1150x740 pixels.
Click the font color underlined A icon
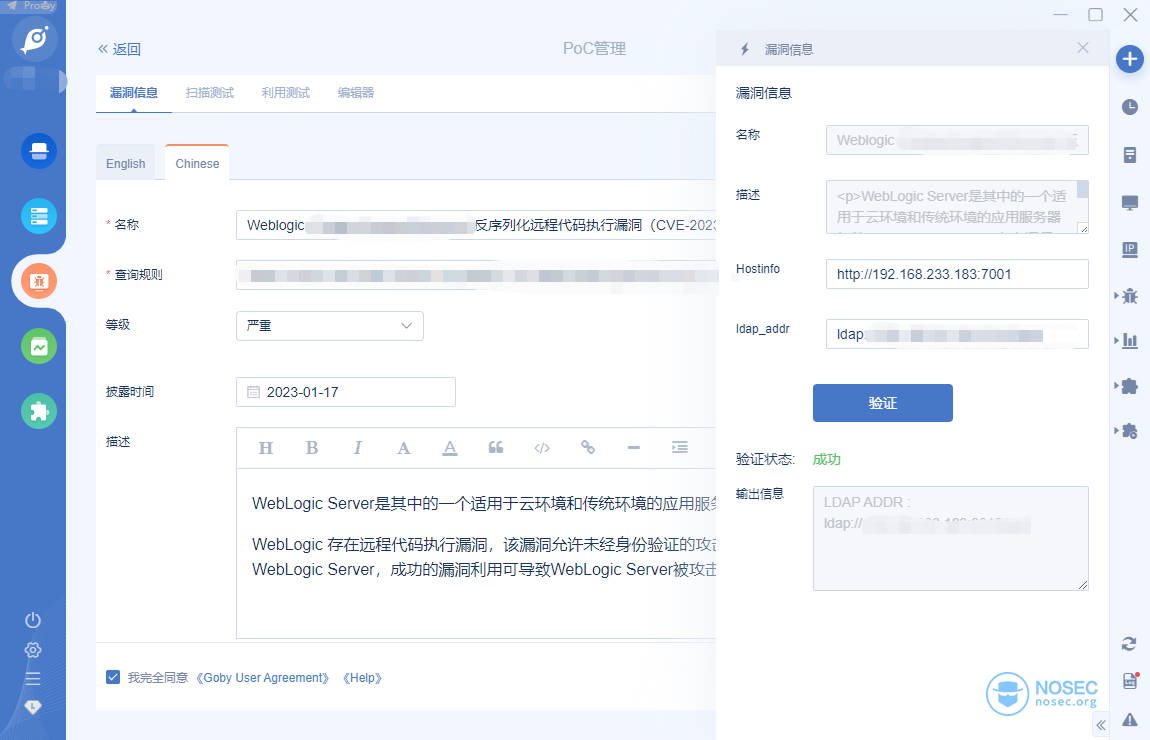(450, 448)
